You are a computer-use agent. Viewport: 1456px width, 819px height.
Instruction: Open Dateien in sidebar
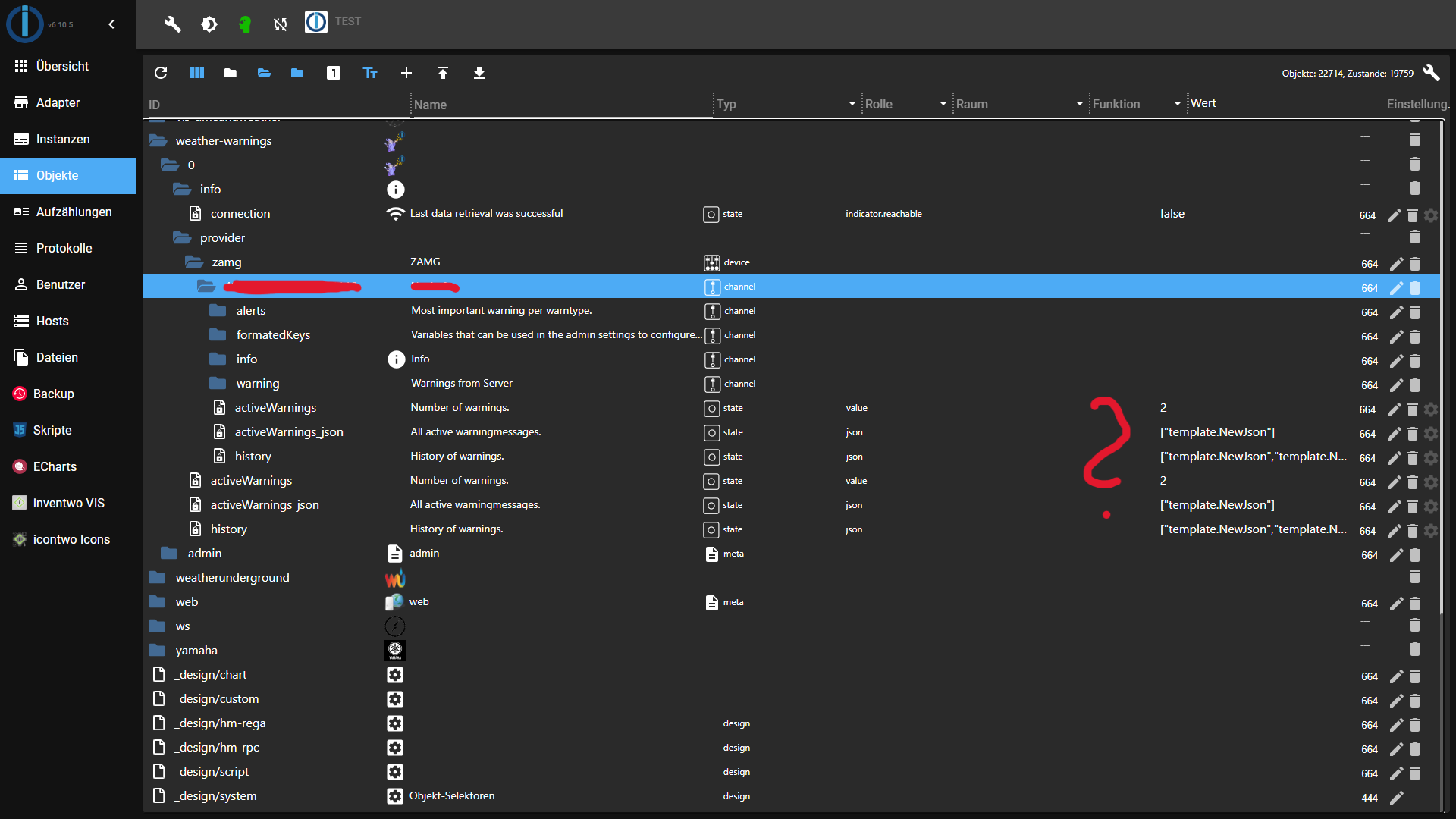(x=67, y=357)
